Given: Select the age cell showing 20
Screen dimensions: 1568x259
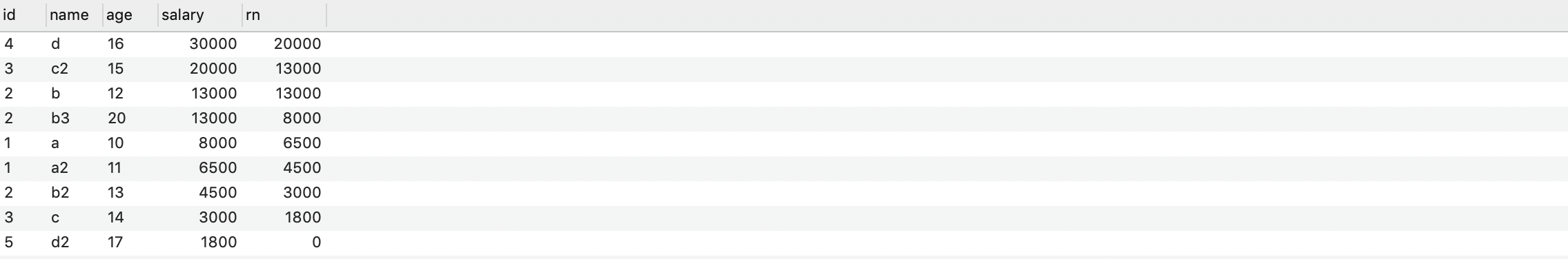Looking at the screenshot, I should [x=130, y=118].
